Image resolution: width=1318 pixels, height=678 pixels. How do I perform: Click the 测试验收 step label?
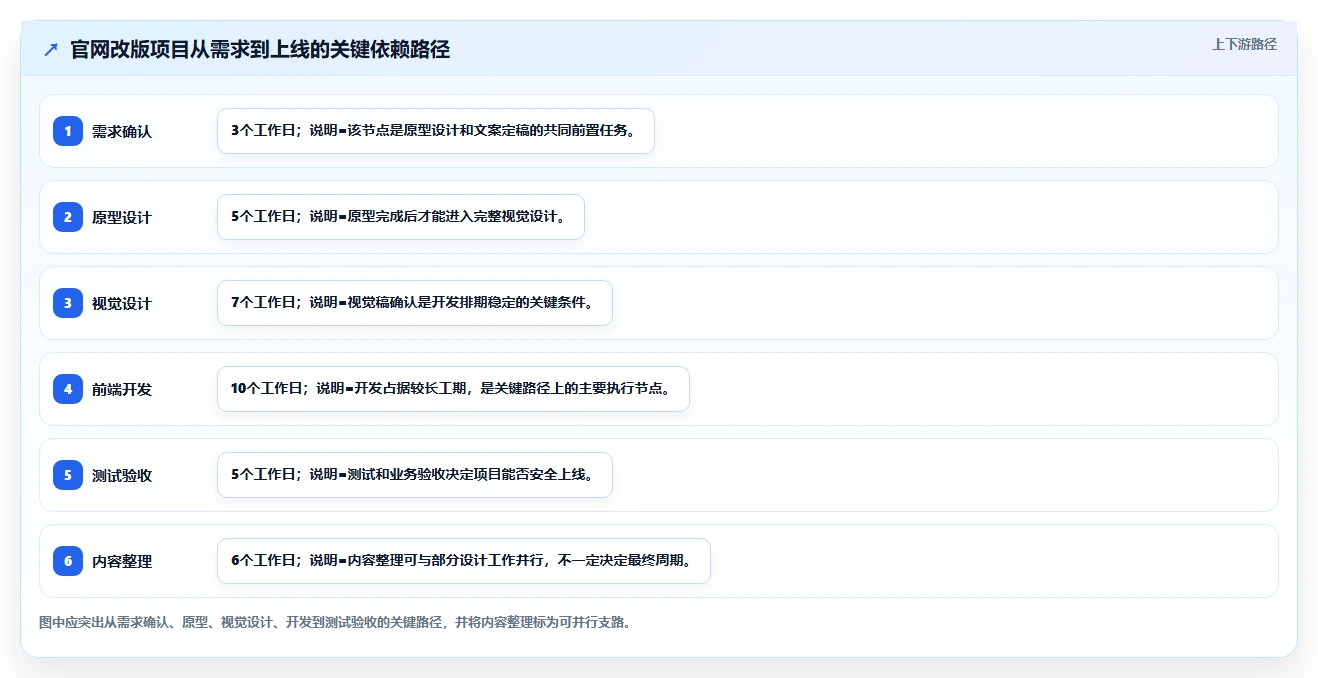pos(122,475)
